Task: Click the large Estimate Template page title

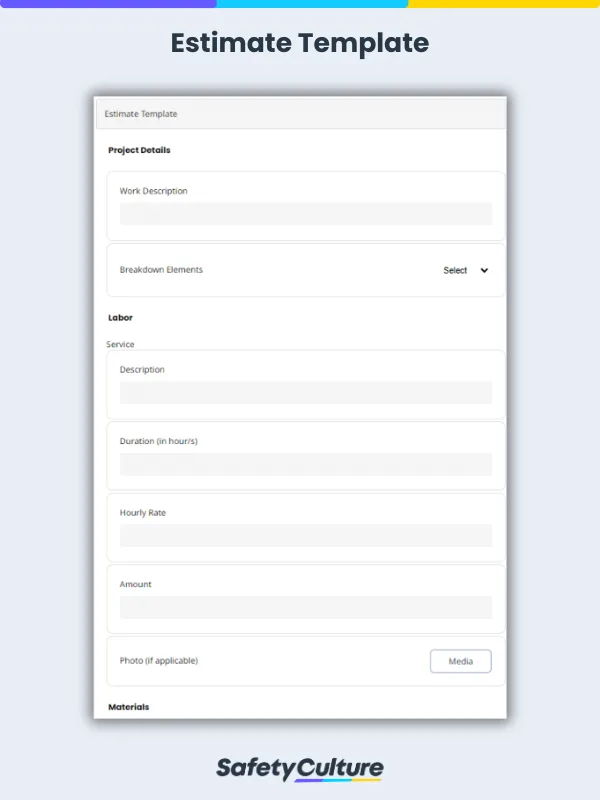Action: (x=300, y=43)
